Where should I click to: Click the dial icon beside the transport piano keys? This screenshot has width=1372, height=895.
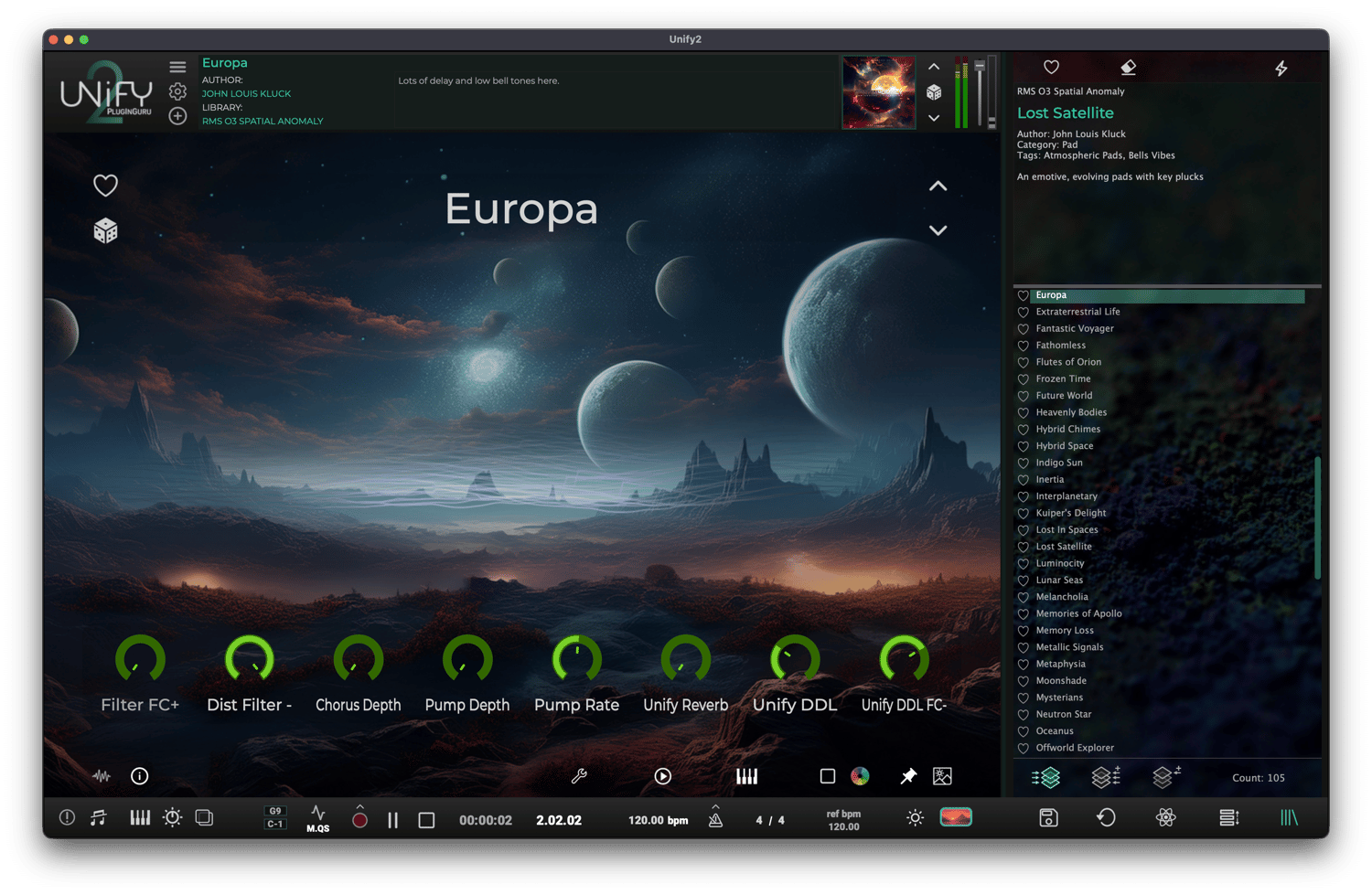click(172, 818)
